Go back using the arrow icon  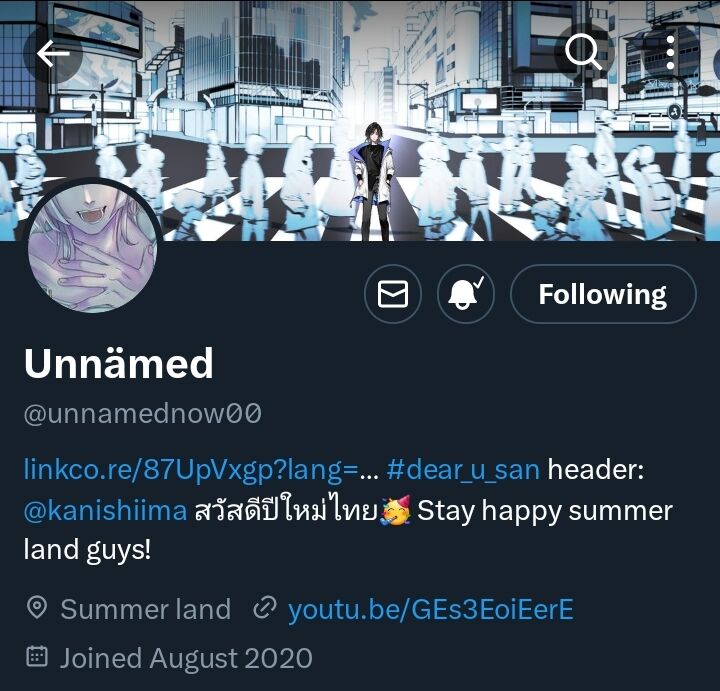pos(53,54)
